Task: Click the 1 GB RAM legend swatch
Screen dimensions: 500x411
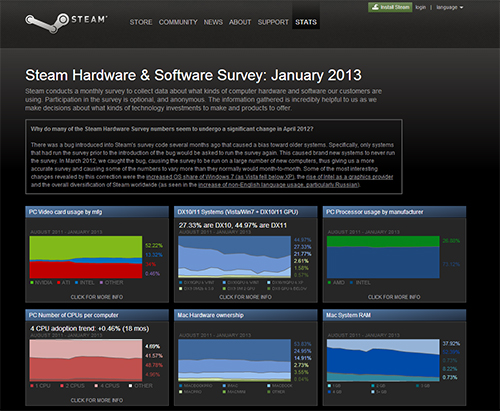Action: [x=329, y=386]
